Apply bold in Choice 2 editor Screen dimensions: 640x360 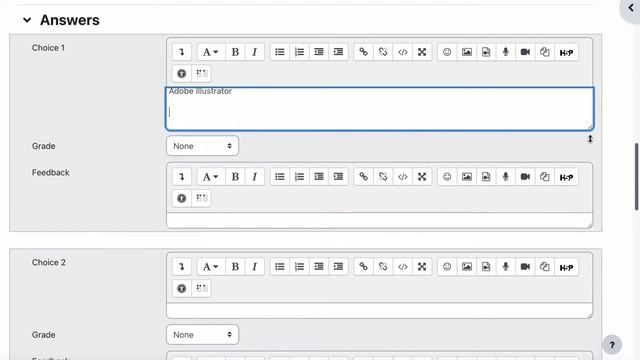point(235,267)
